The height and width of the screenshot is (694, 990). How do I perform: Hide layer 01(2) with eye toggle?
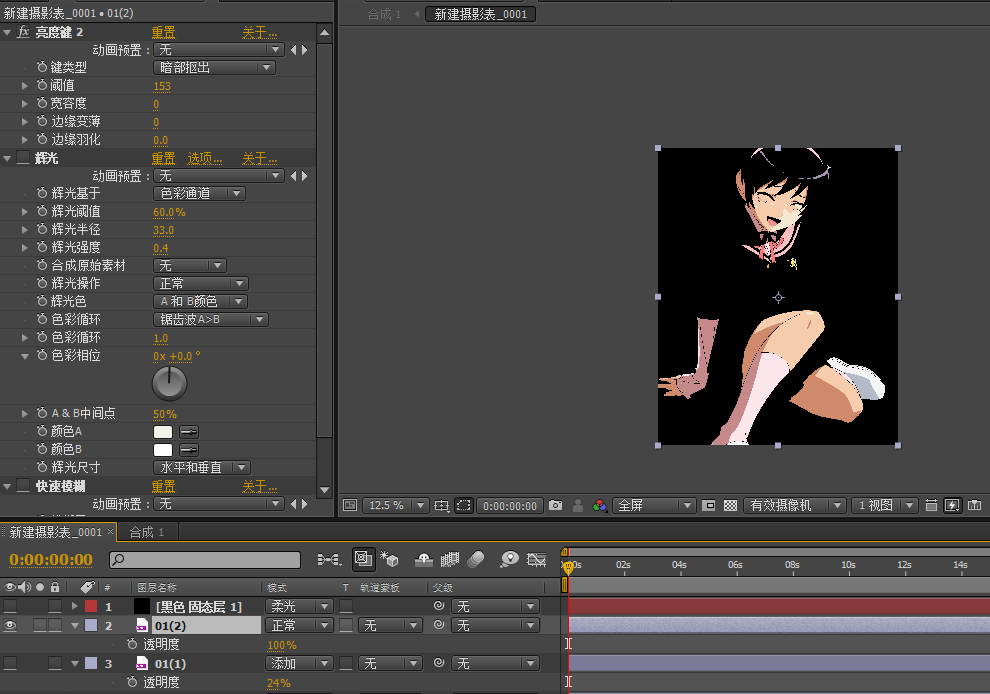[x=10, y=625]
